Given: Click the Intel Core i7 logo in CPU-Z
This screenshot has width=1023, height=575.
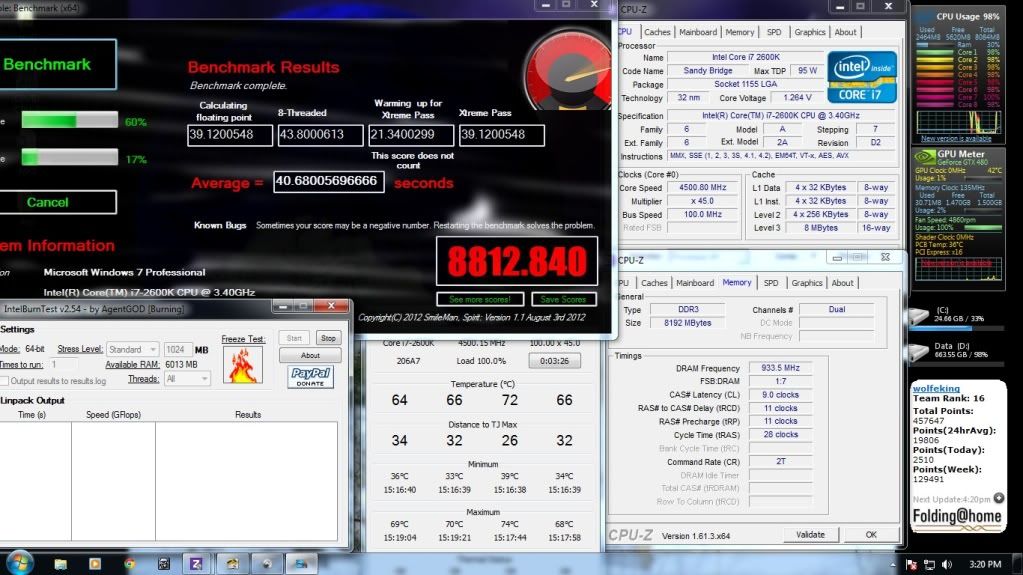Looking at the screenshot, I should pyautogui.click(x=862, y=78).
